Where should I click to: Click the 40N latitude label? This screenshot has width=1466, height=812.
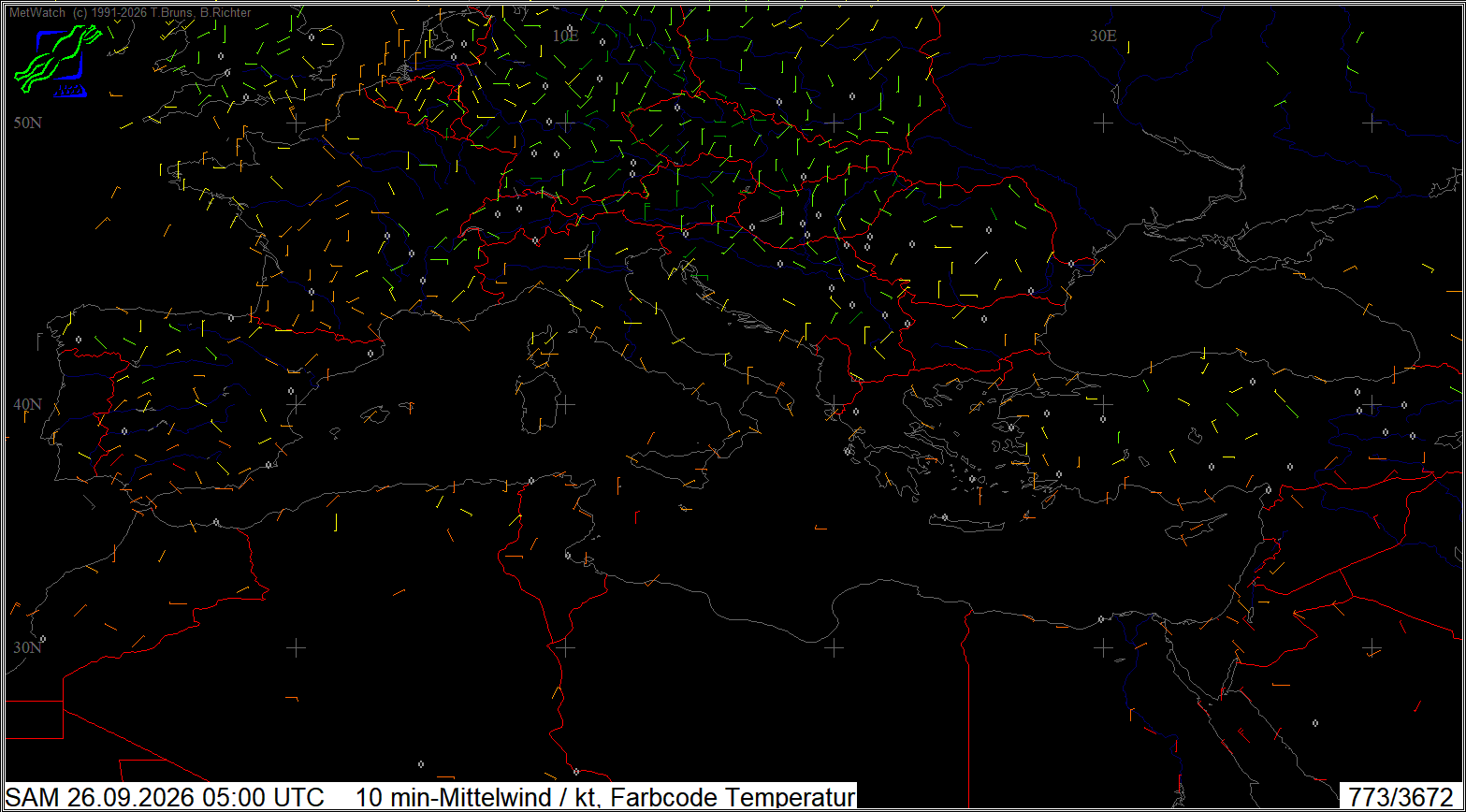click(28, 404)
